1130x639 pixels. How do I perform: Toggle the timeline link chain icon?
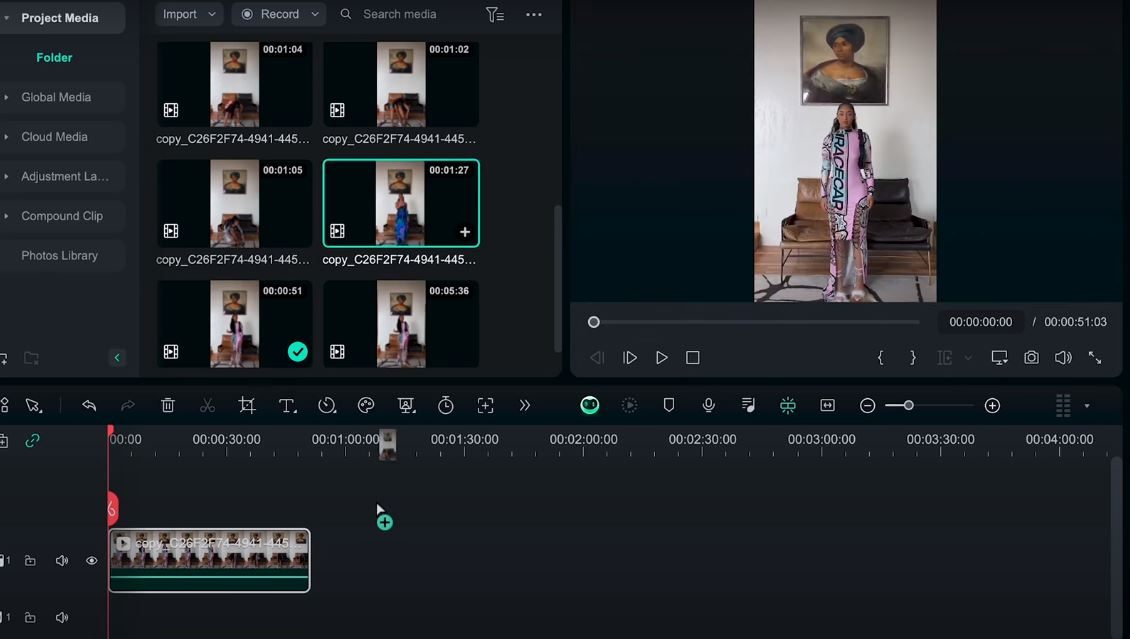[32, 440]
